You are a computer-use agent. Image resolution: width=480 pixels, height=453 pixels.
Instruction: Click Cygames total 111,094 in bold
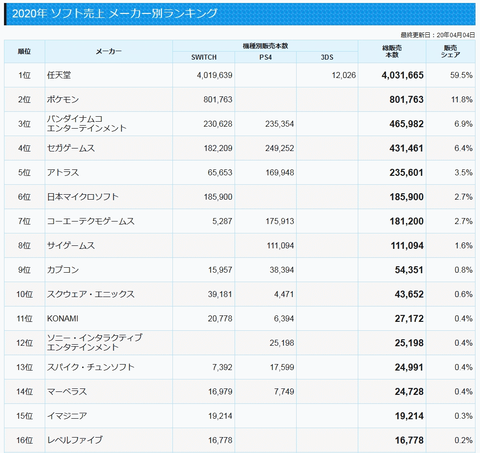(x=407, y=246)
